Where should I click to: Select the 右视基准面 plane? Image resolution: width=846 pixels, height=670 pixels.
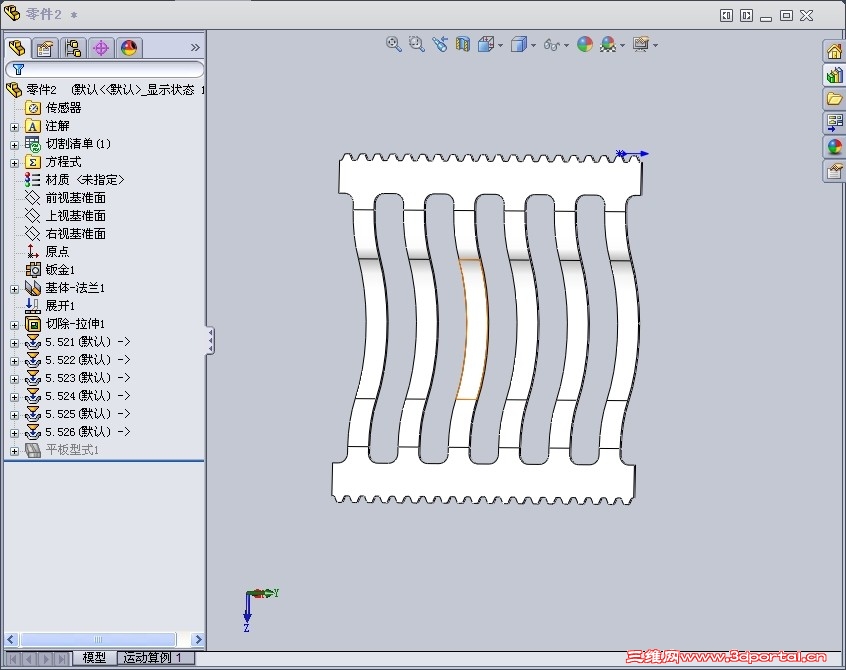[x=76, y=234]
